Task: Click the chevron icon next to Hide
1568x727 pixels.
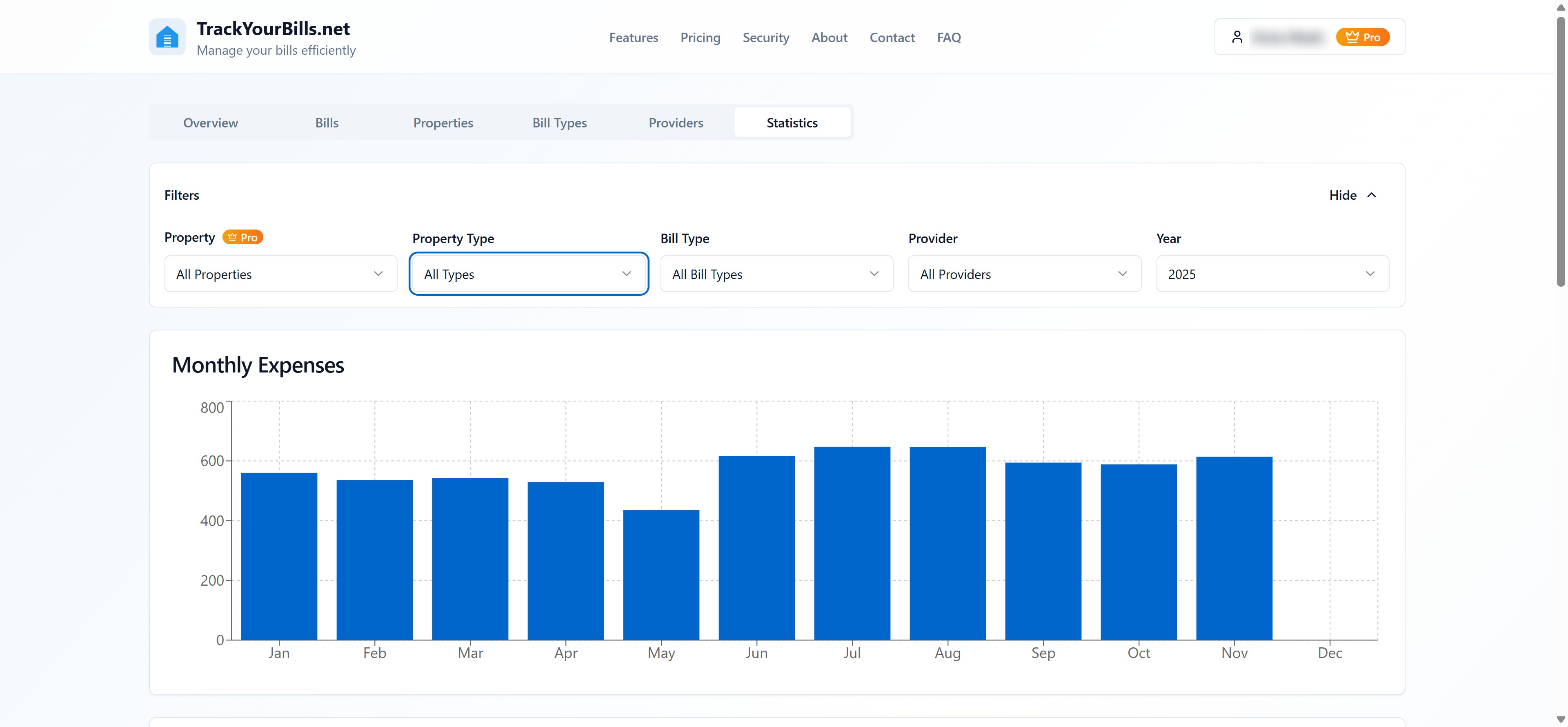Action: pyautogui.click(x=1372, y=195)
